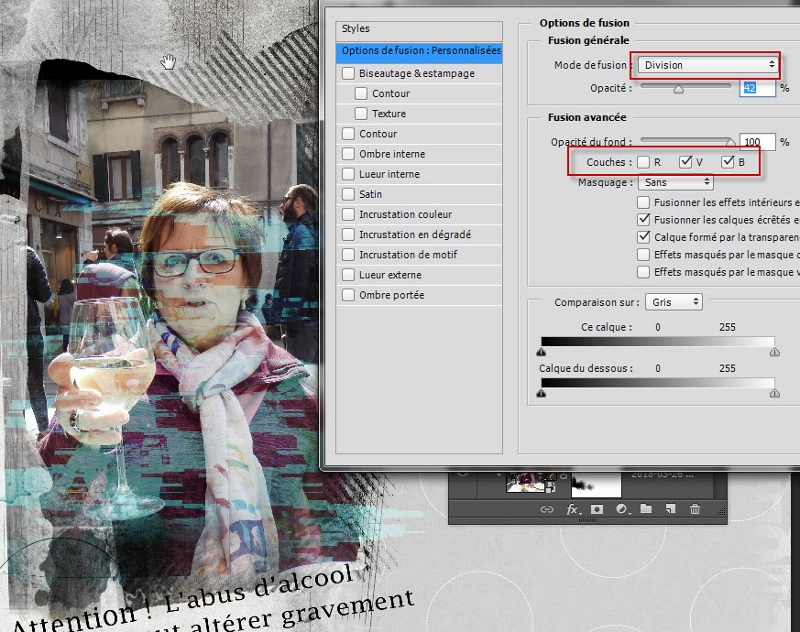Add a layer mask with mask icon
The image size is (800, 632).
pos(597,510)
